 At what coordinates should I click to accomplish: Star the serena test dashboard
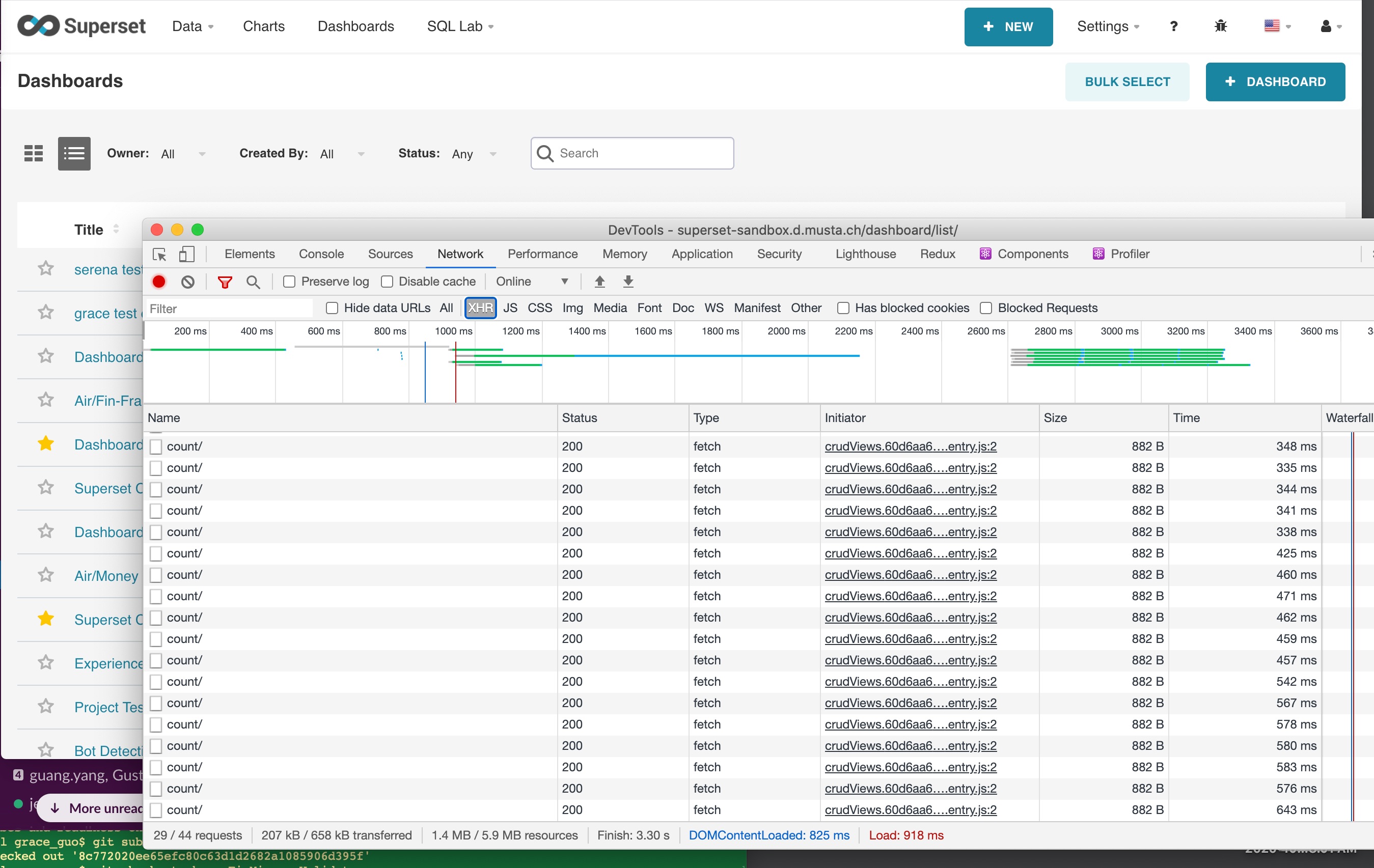(x=46, y=269)
